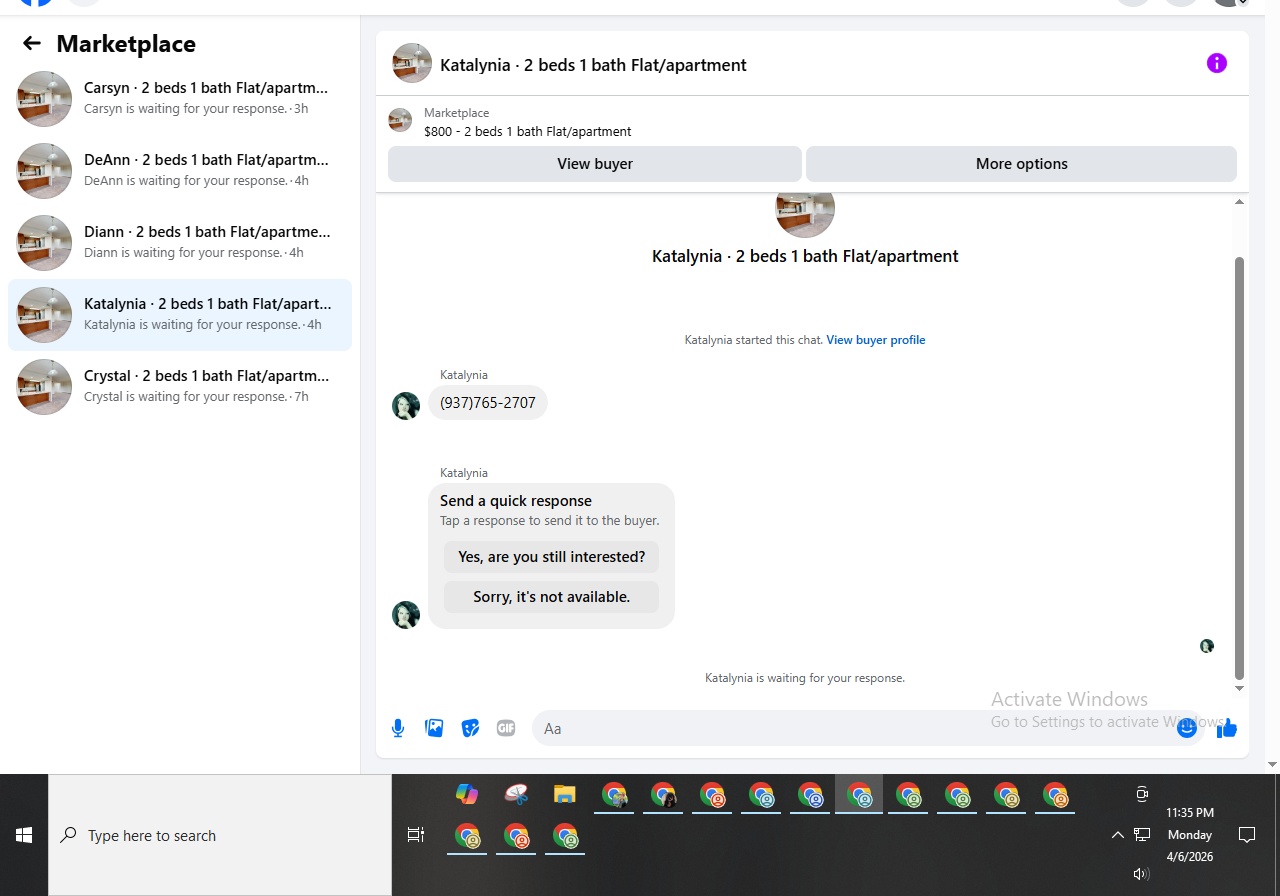Click the seen-indicator avatar at chat bottom
1280x896 pixels.
pyautogui.click(x=1206, y=646)
